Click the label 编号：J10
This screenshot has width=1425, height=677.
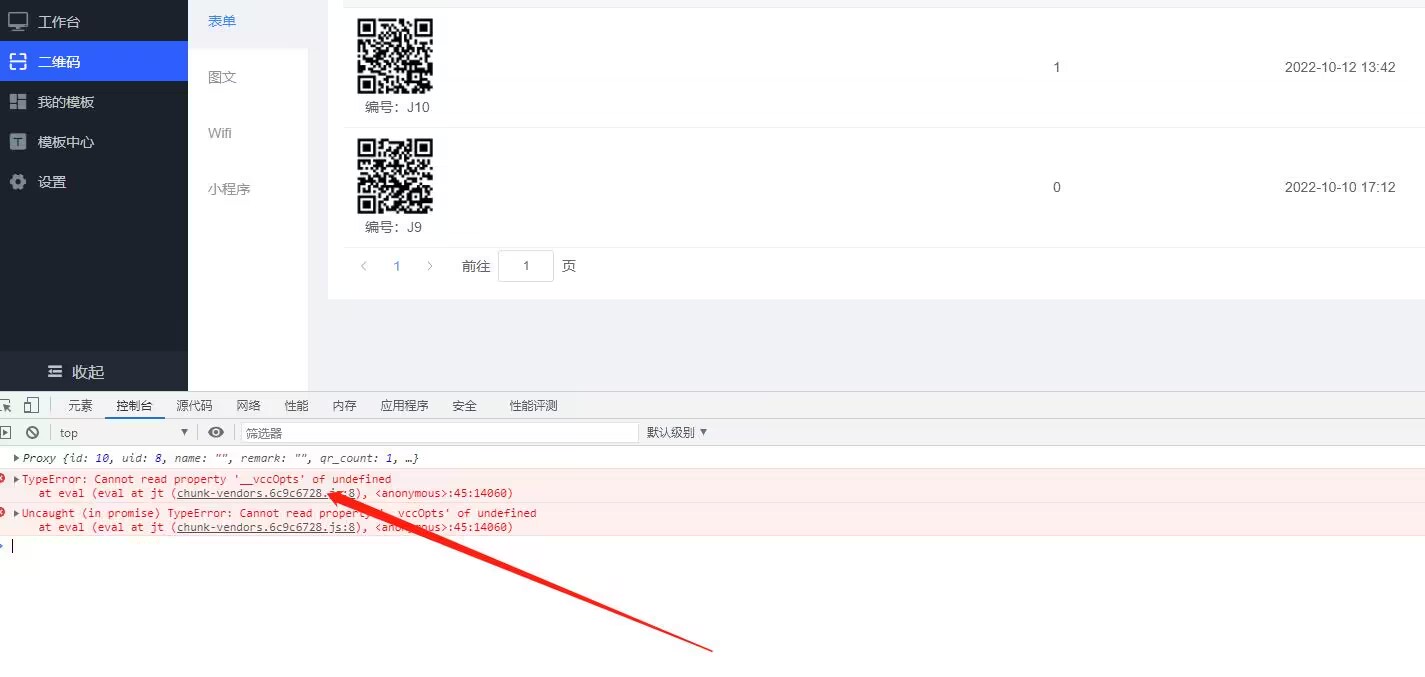pyautogui.click(x=397, y=107)
